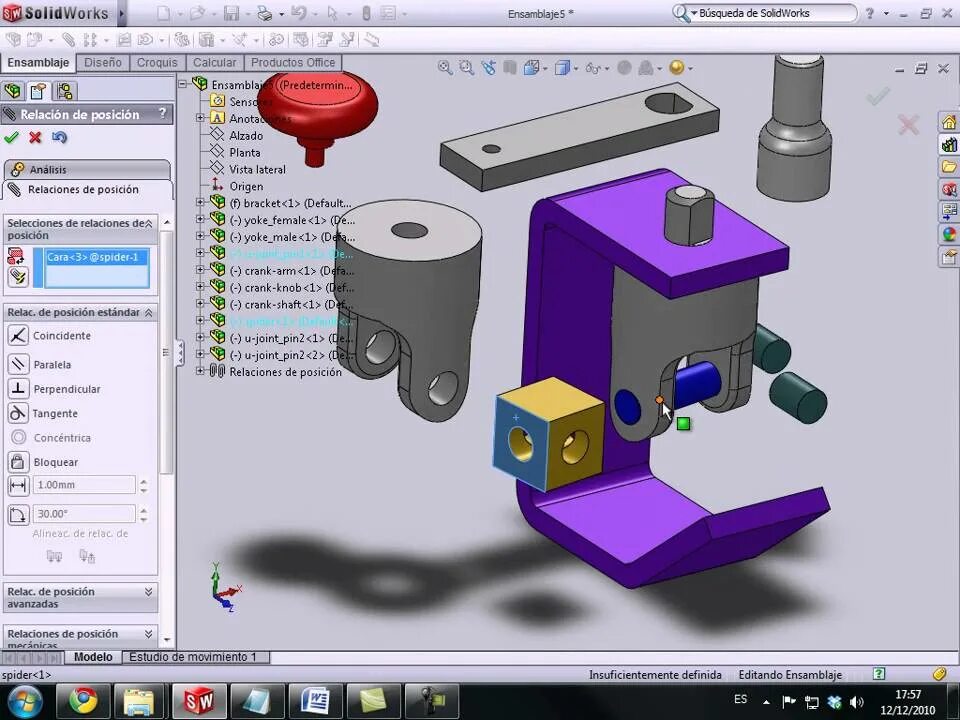Confirm the mate with the green check
This screenshot has height=720, width=960.
pos(12,136)
